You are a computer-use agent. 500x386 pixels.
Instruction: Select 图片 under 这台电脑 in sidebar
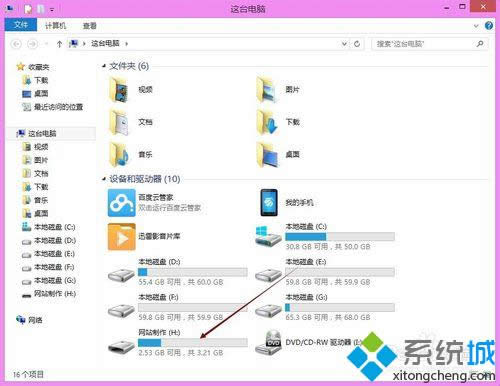pyautogui.click(x=35, y=160)
